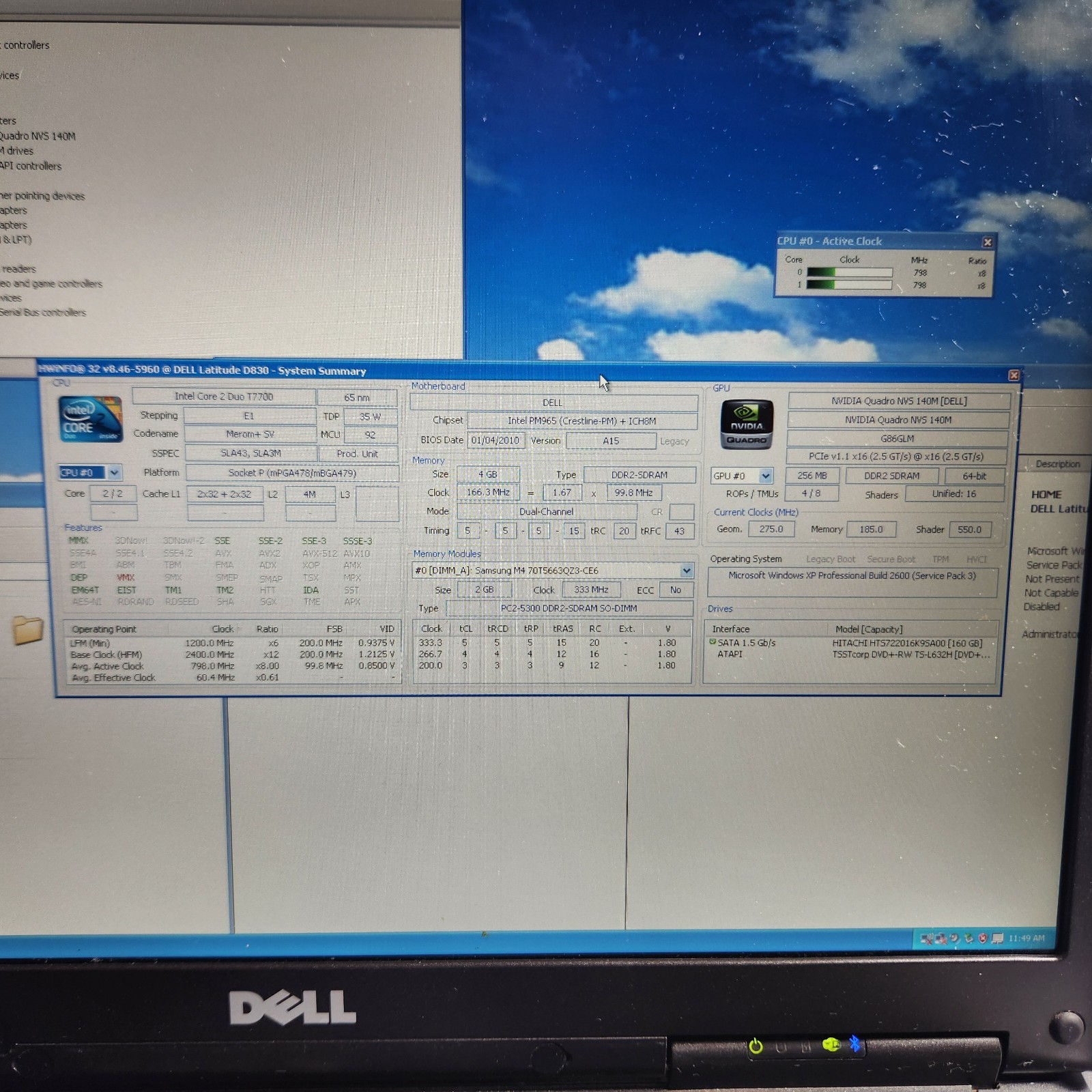The image size is (1092, 1092).
Task: Click the wireless network tray icon
Action: pyautogui.click(x=926, y=939)
